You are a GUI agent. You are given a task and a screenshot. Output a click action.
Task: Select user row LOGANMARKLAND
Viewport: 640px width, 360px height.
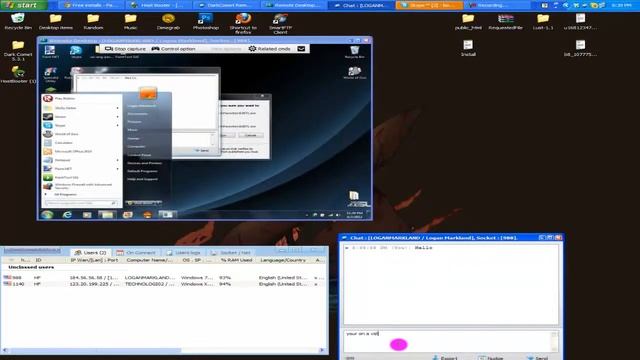click(163, 278)
